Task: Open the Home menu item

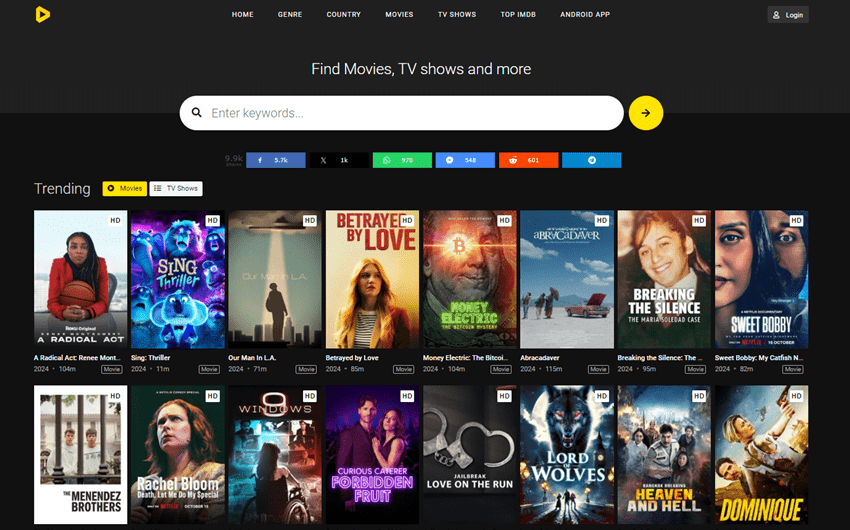Action: click(242, 15)
